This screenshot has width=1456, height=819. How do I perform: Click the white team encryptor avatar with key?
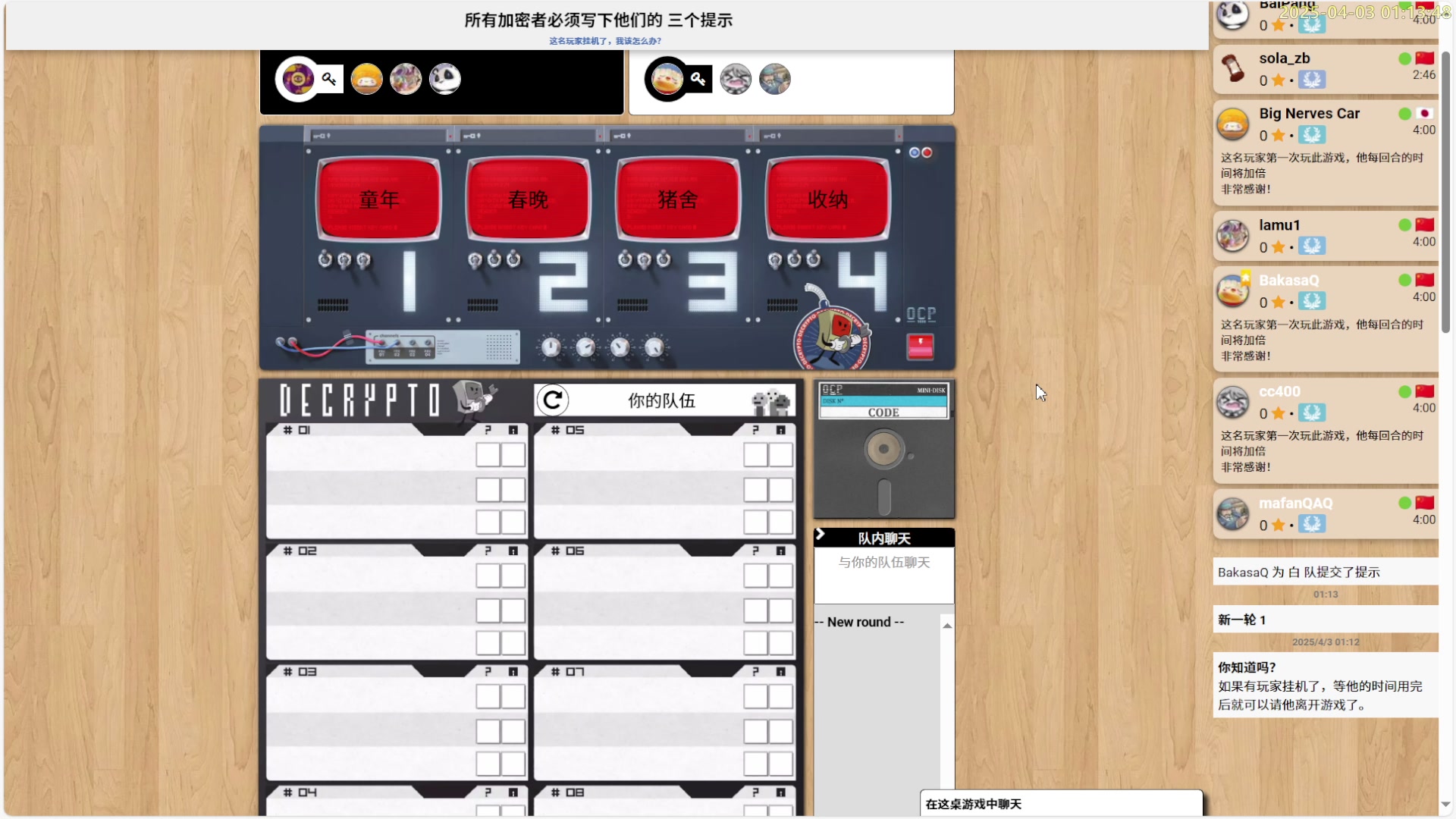[x=667, y=79]
